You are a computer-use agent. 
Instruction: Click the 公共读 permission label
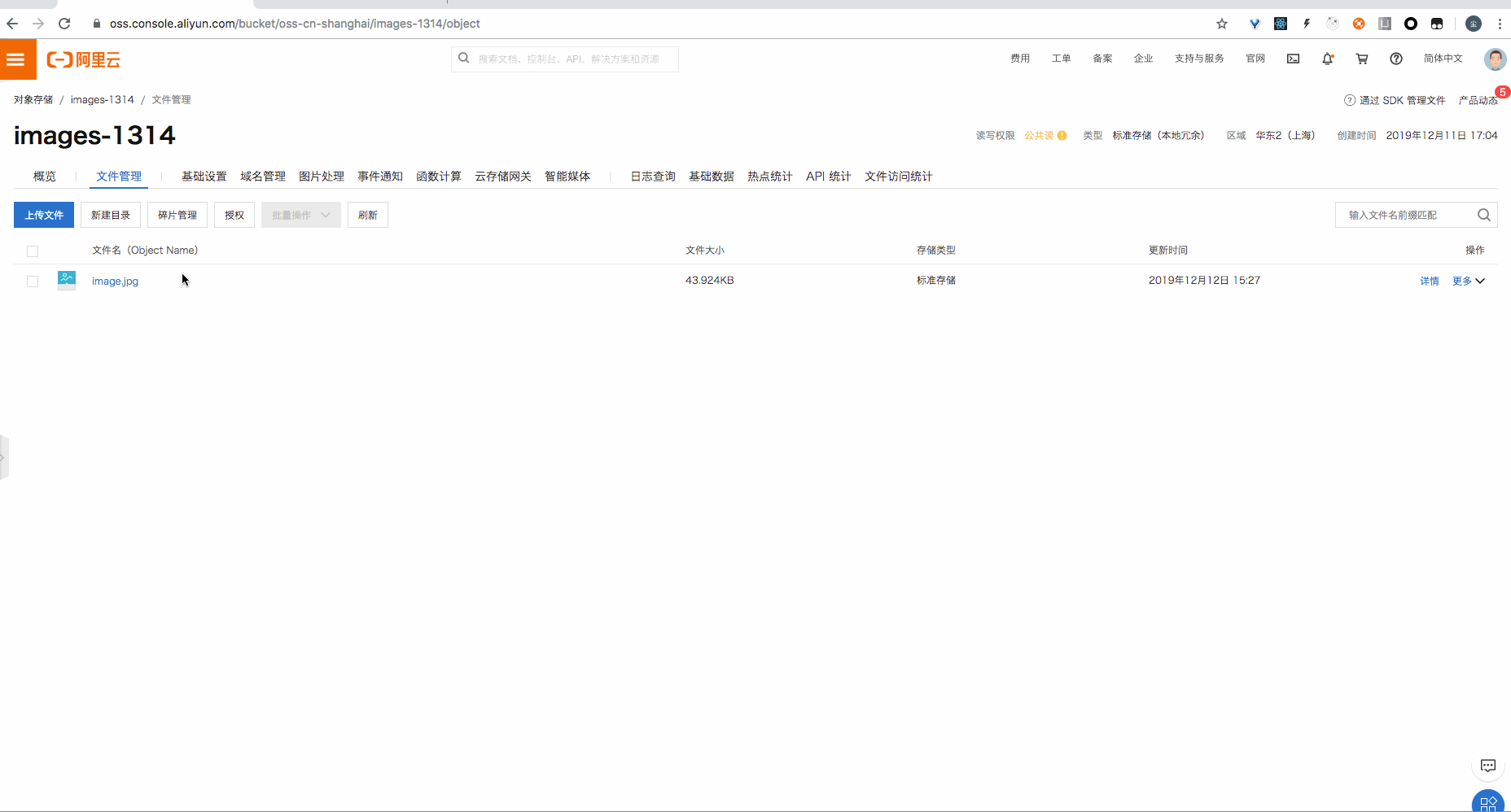(1039, 136)
